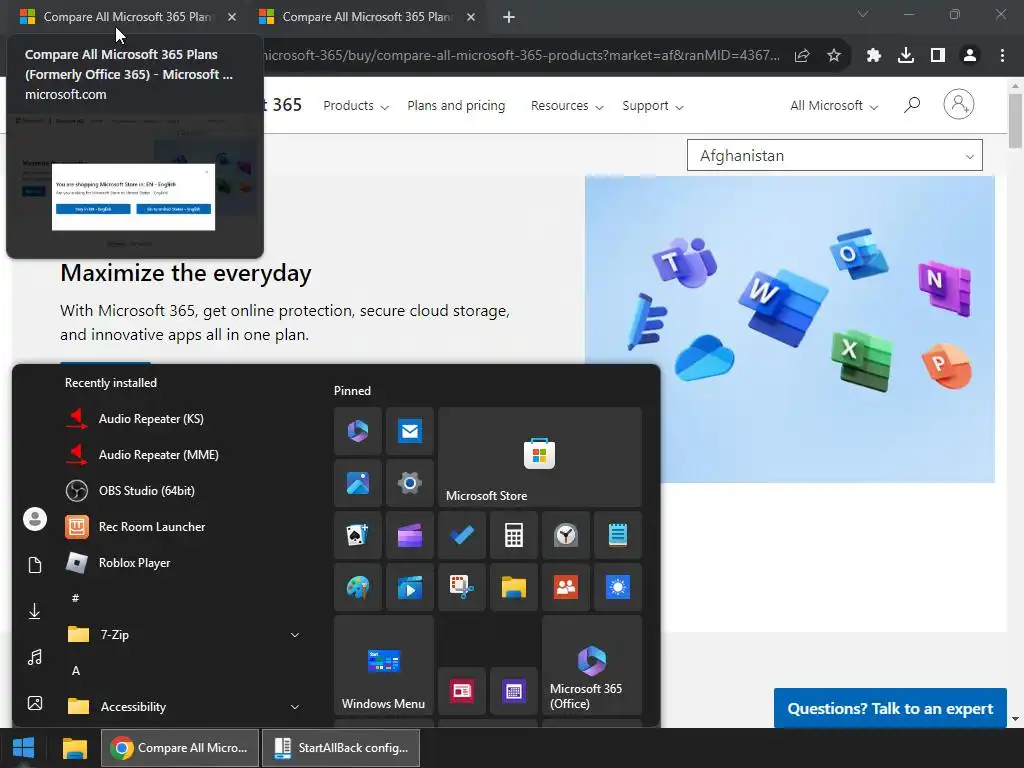Open the Calculator tile
Image resolution: width=1024 pixels, height=768 pixels.
tap(514, 535)
